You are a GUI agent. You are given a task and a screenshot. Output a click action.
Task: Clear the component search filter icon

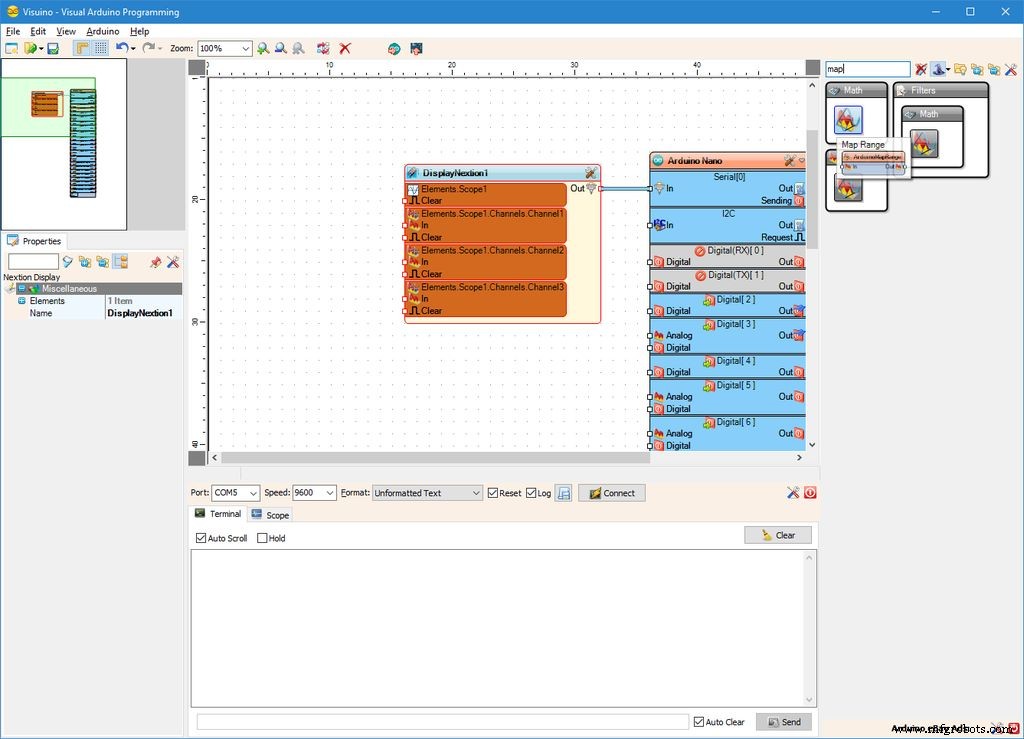point(921,69)
